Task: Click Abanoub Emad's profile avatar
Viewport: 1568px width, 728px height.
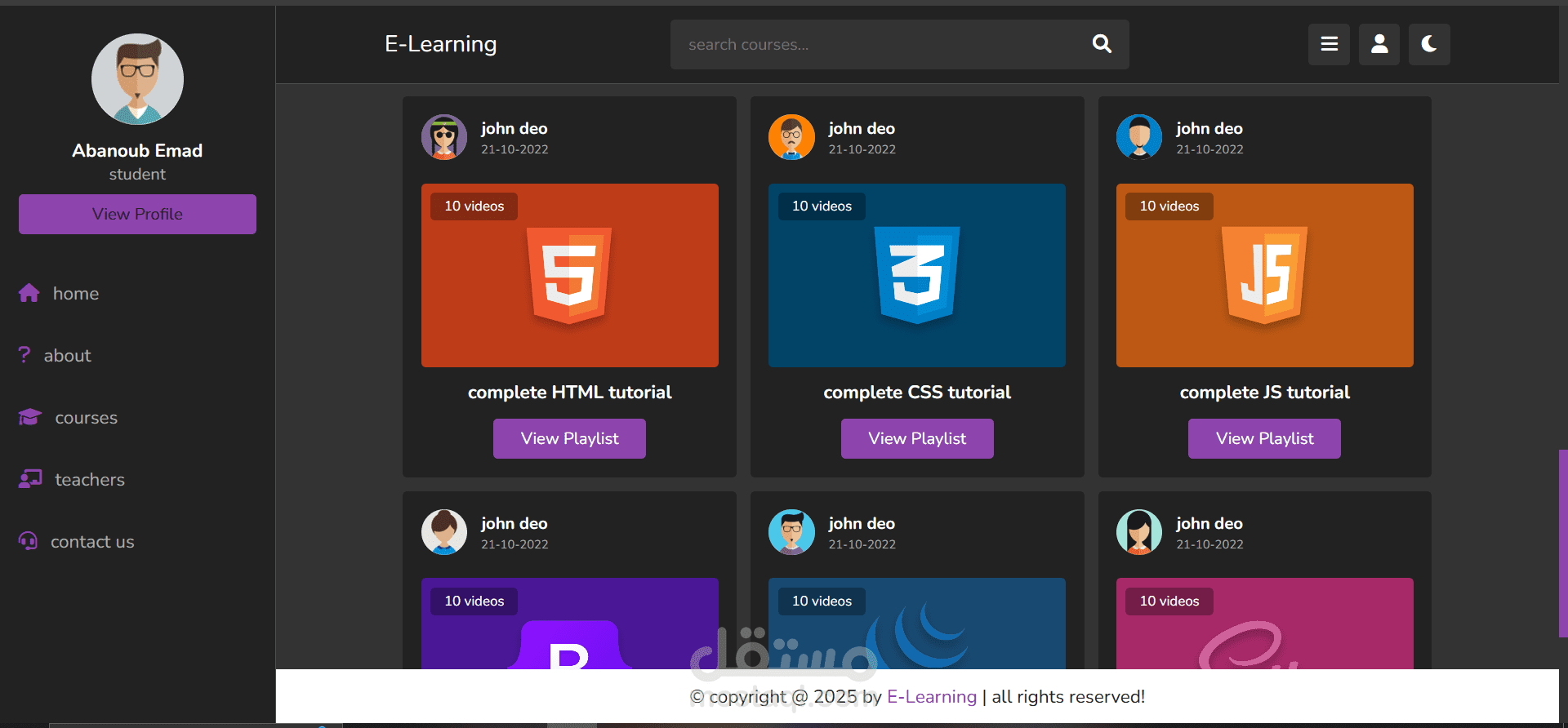Action: click(137, 79)
